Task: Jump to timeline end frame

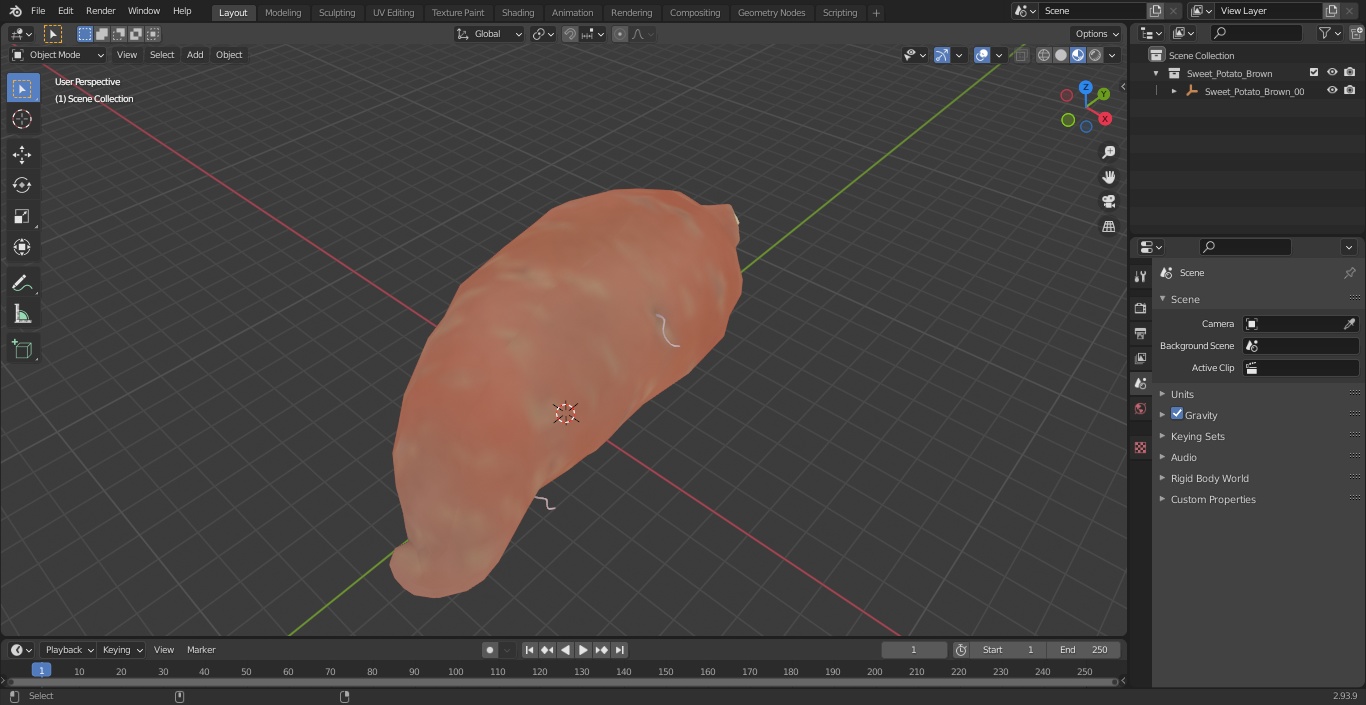Action: (x=619, y=650)
